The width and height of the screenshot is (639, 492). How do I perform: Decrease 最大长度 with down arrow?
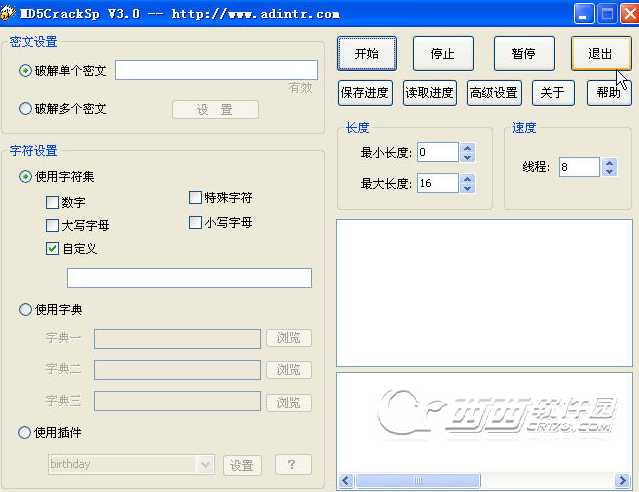click(x=468, y=188)
